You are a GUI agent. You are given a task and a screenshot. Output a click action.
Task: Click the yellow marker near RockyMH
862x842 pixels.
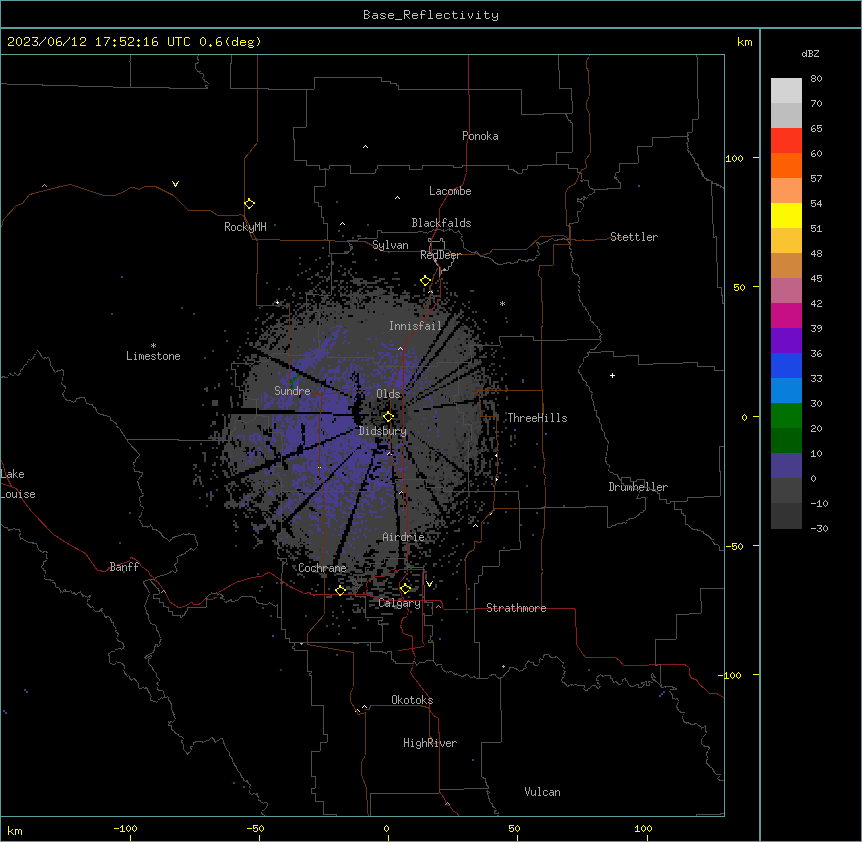point(249,204)
